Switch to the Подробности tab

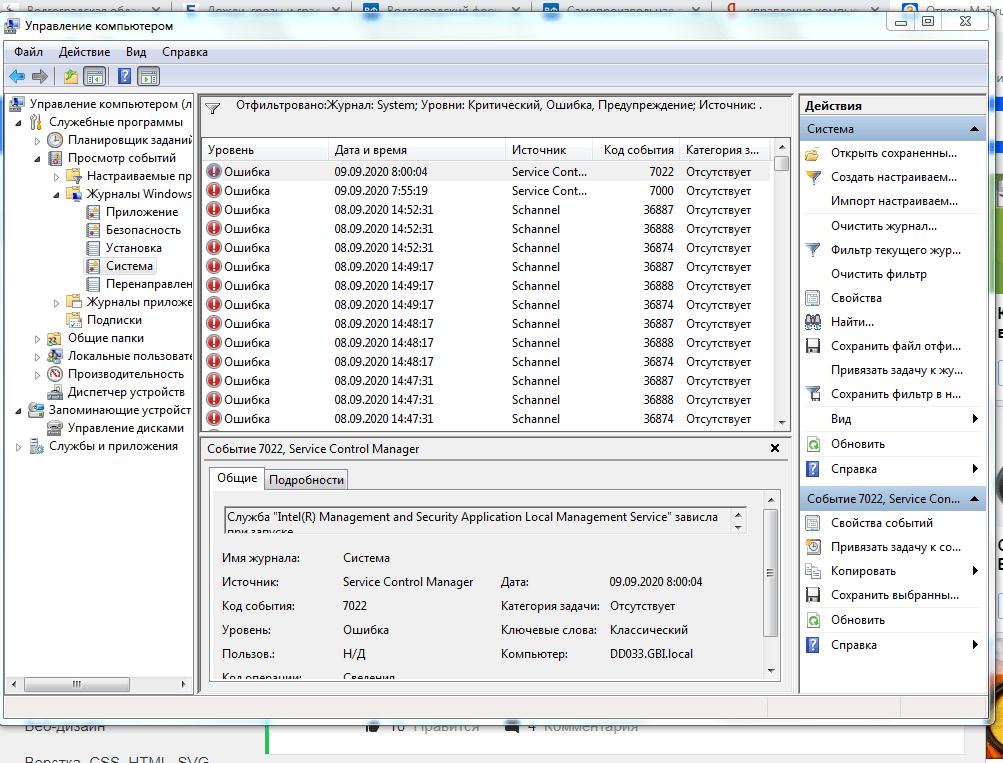pos(306,480)
